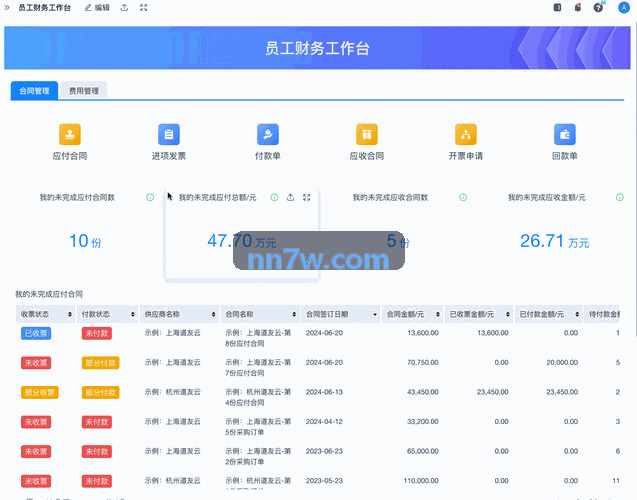Click the 部分收票 status tag

[x=40, y=392]
